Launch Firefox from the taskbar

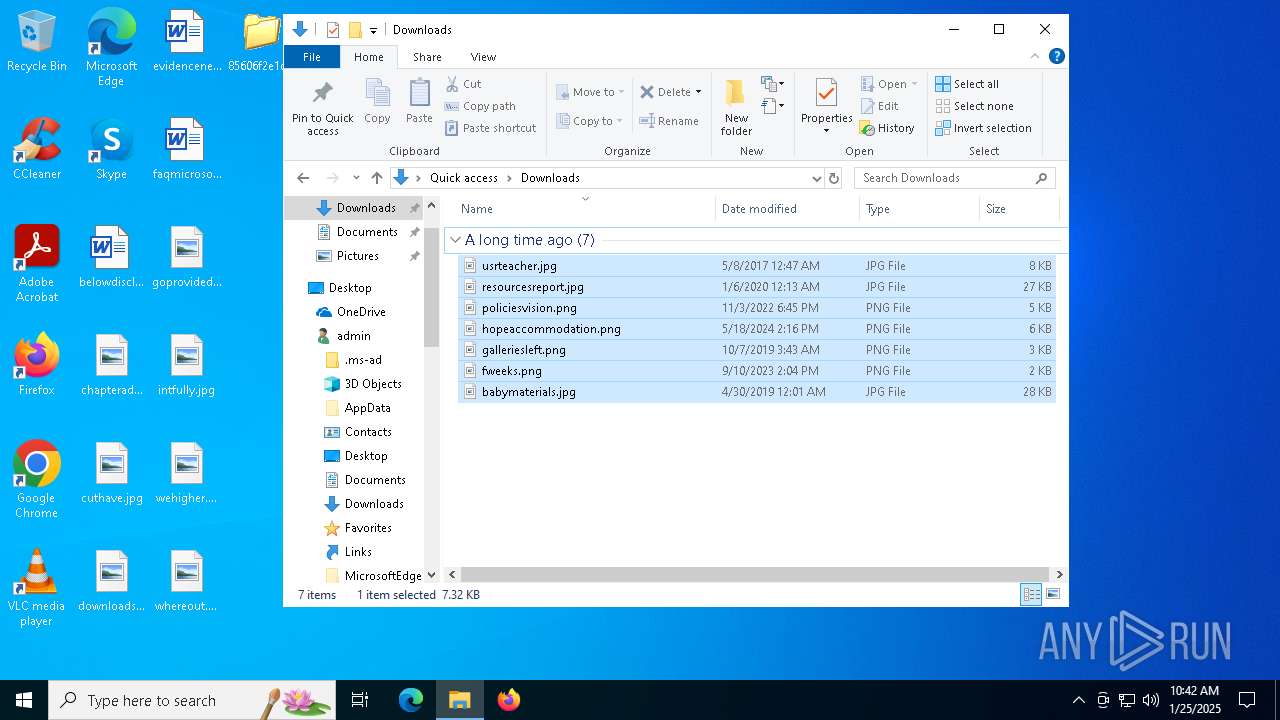coord(509,700)
